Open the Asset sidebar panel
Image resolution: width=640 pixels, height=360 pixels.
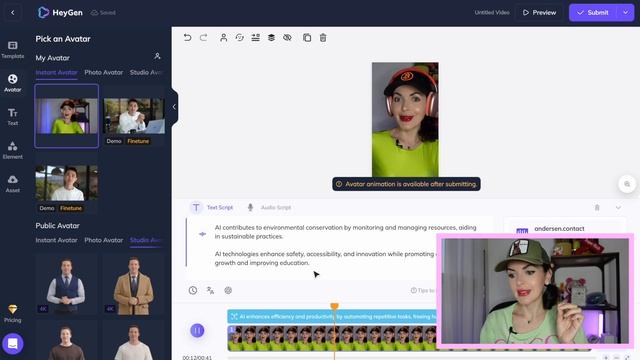[13, 183]
